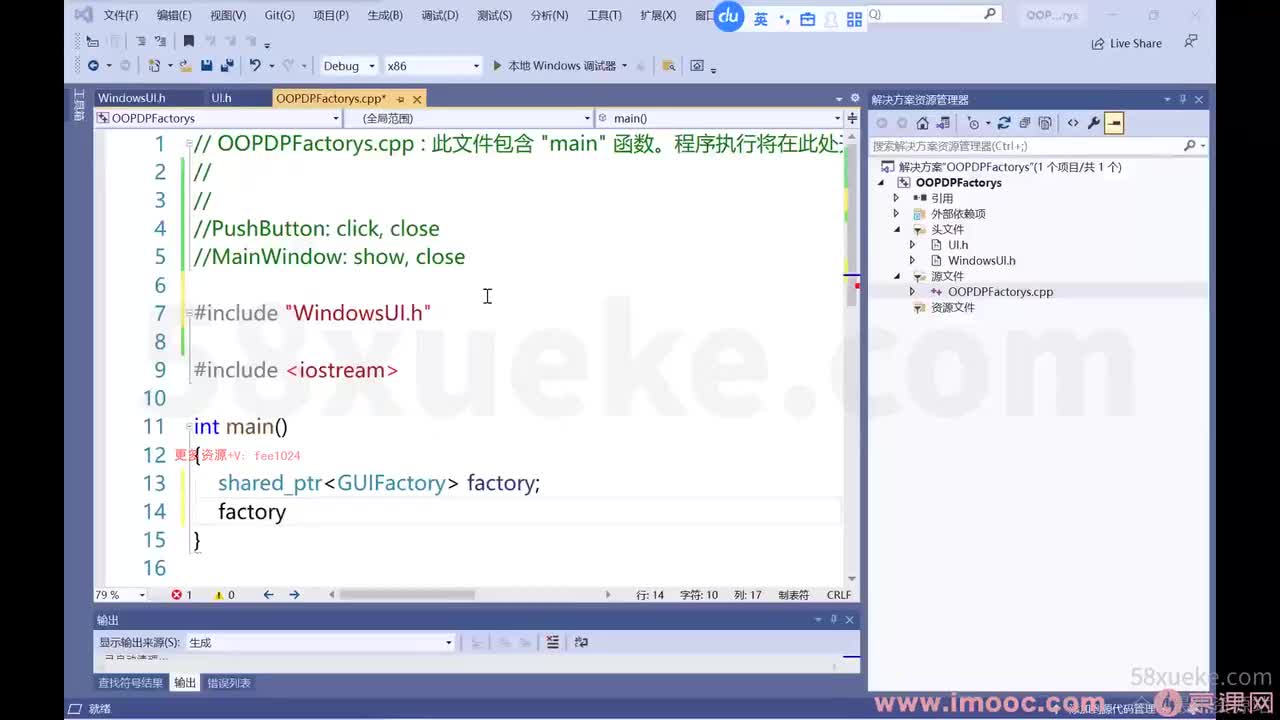The image size is (1280, 720).
Task: Open the 调试(D) menu
Action: [x=440, y=15]
